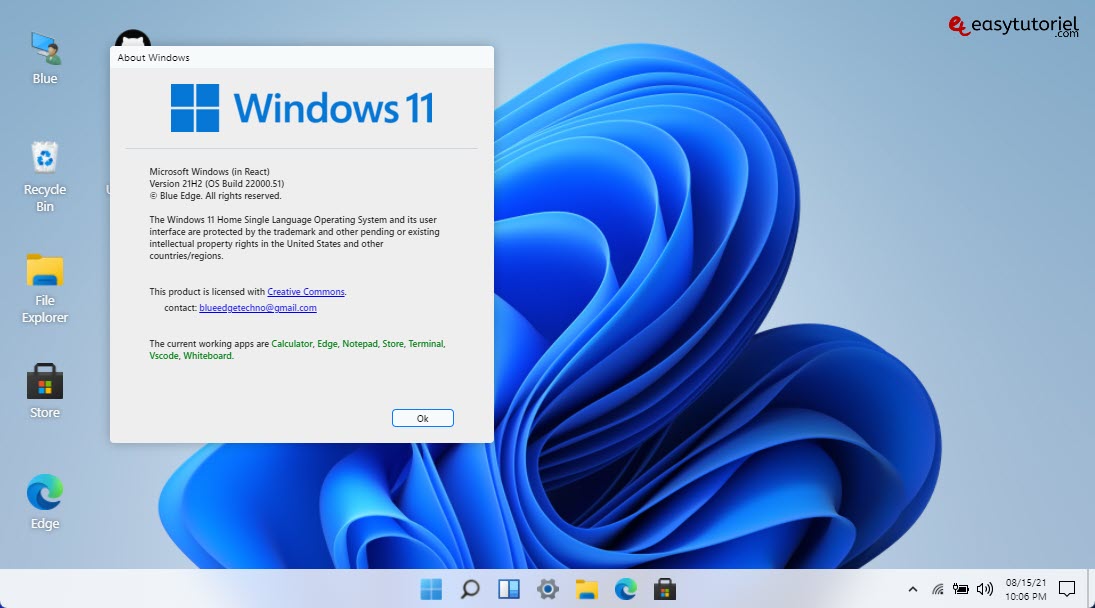The image size is (1095, 608).
Task: Open the Blue desktop icon
Action: [45, 57]
